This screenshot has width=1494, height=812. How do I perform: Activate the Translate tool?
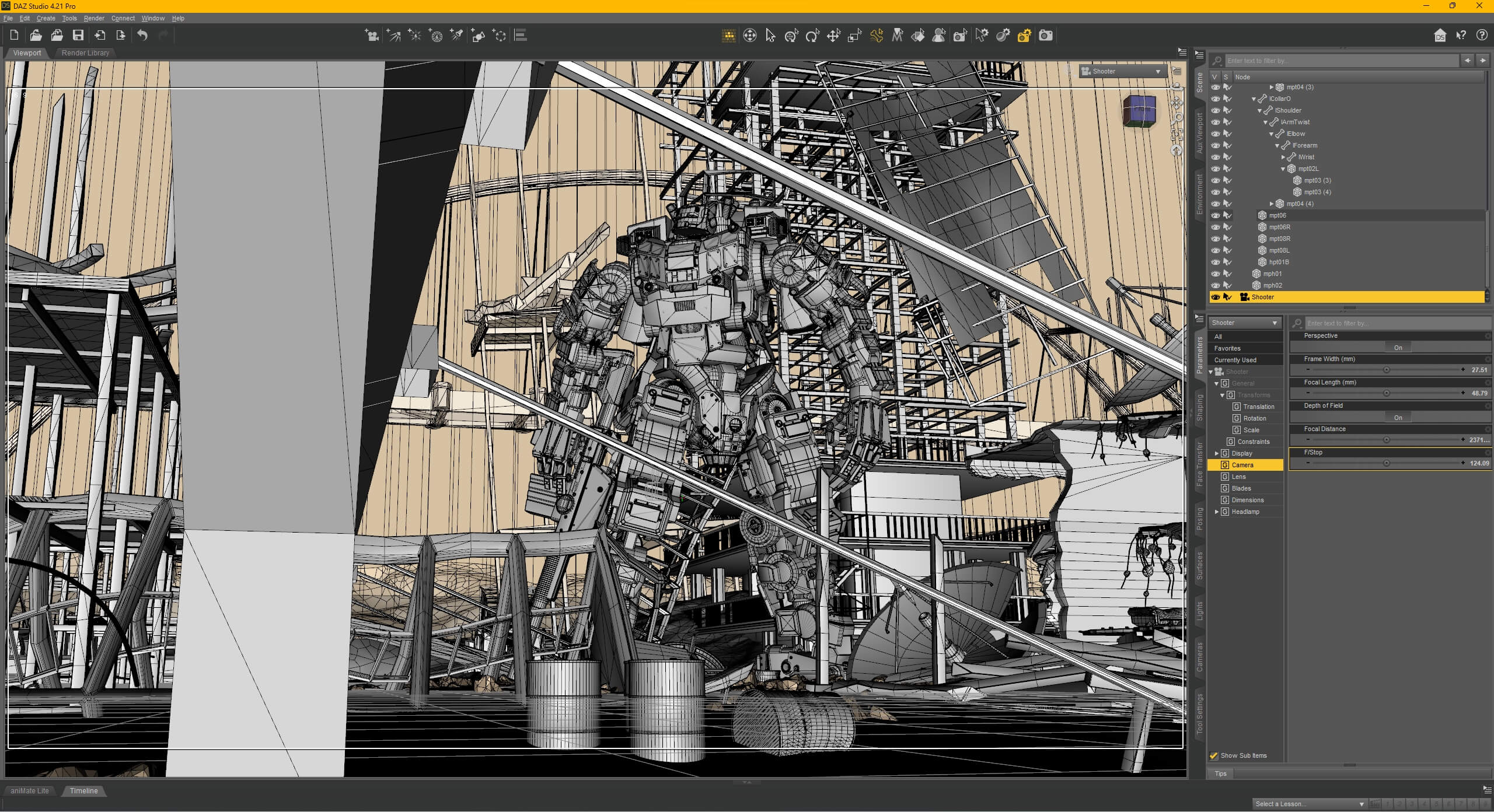pos(833,36)
